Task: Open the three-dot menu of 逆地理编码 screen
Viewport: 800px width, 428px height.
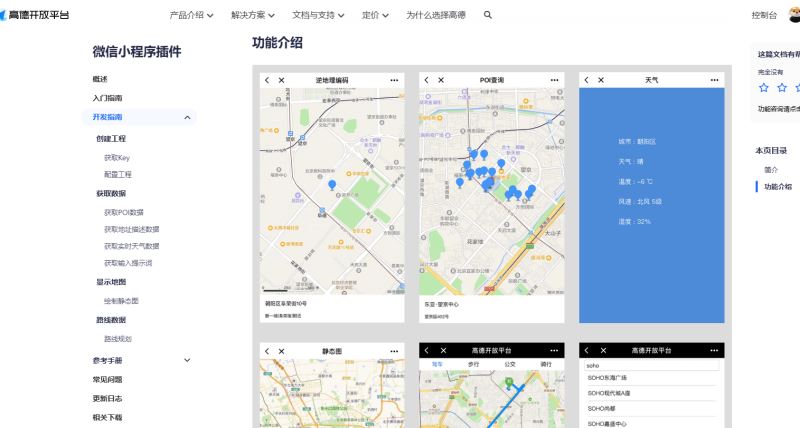Action: [394, 80]
